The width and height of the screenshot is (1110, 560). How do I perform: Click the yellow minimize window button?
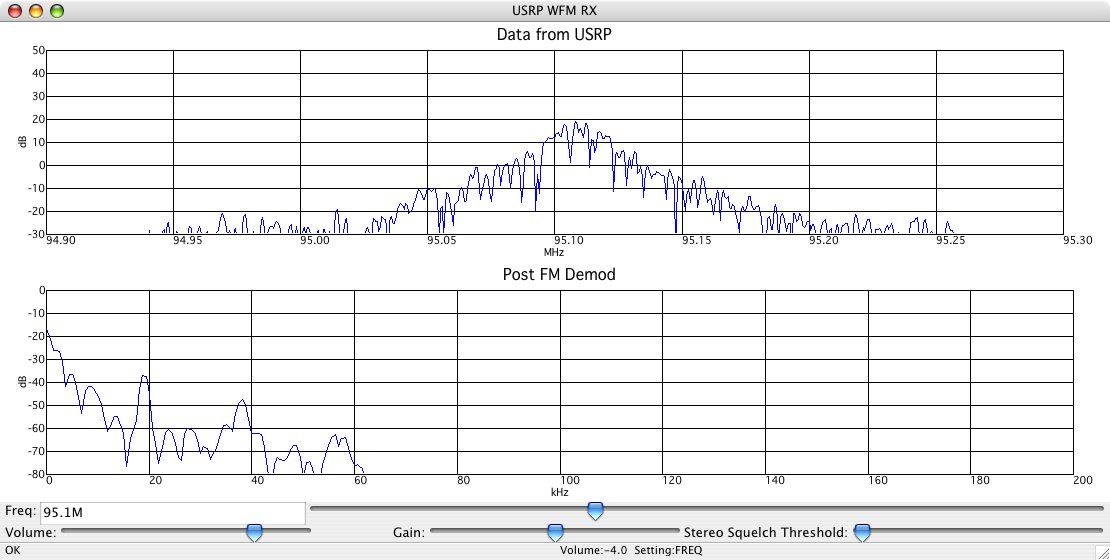pyautogui.click(x=35, y=11)
